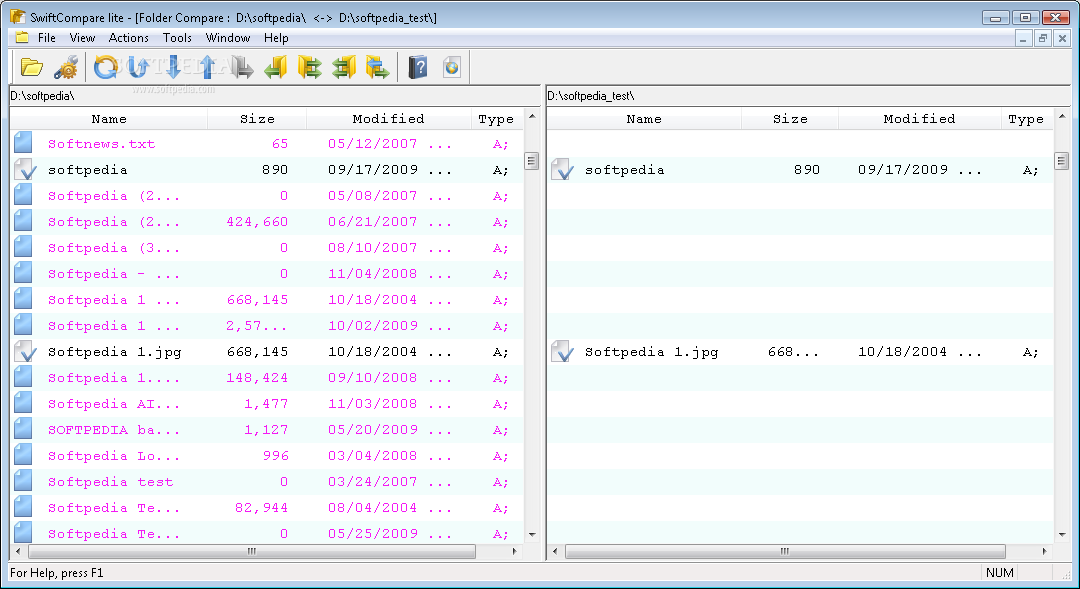Click the application icon left of File menu
Image resolution: width=1080 pixels, height=589 pixels.
tap(22, 37)
